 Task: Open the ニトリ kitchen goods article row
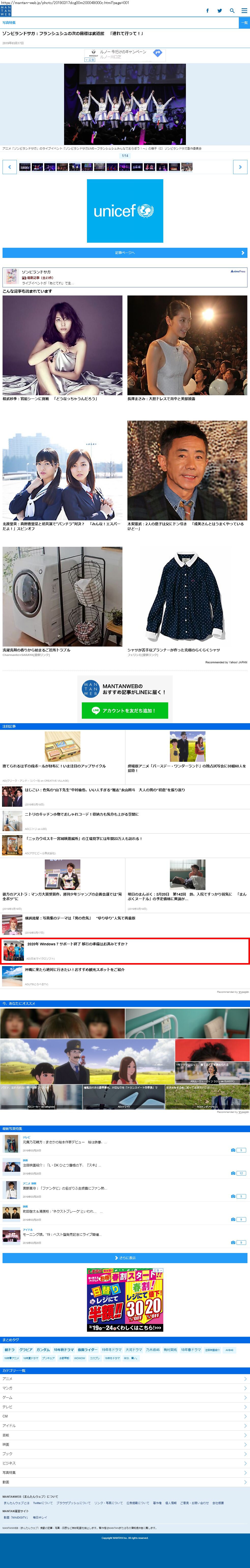(125, 821)
